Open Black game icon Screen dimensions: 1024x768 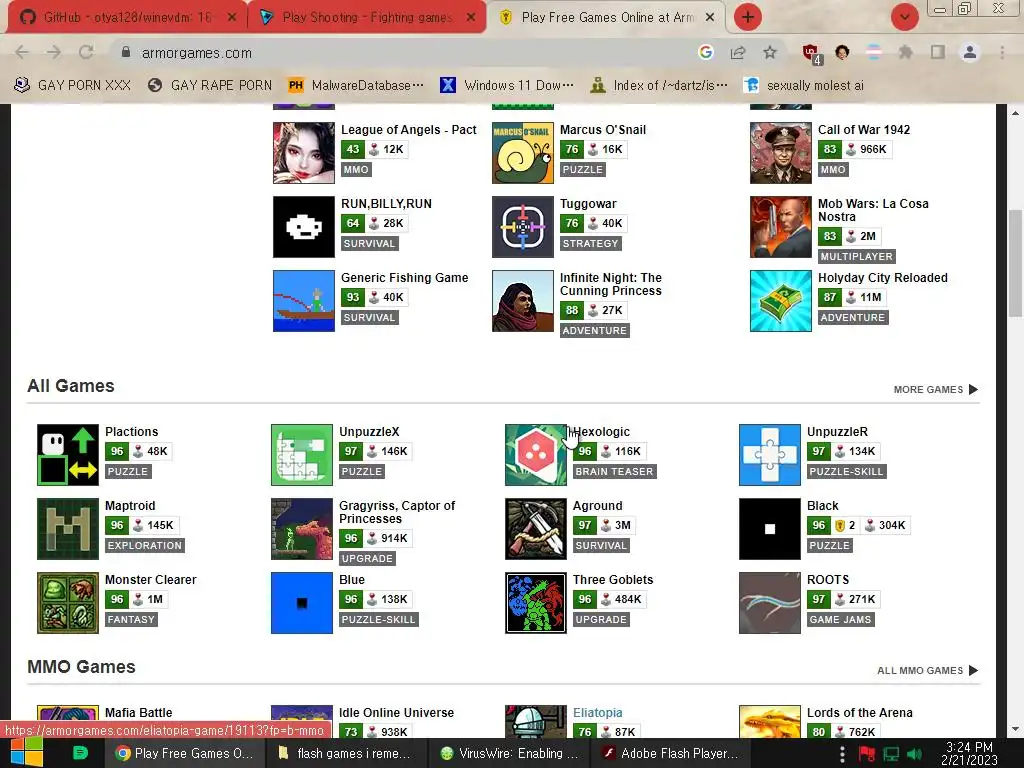(x=769, y=529)
